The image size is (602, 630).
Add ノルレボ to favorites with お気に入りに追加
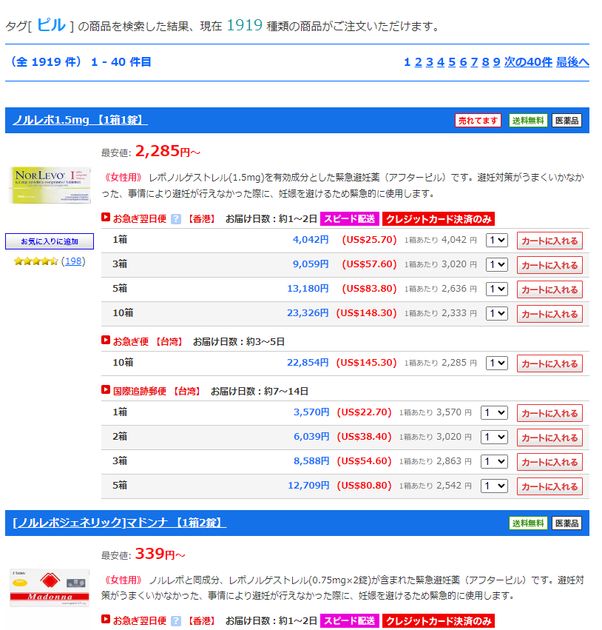coord(49,242)
